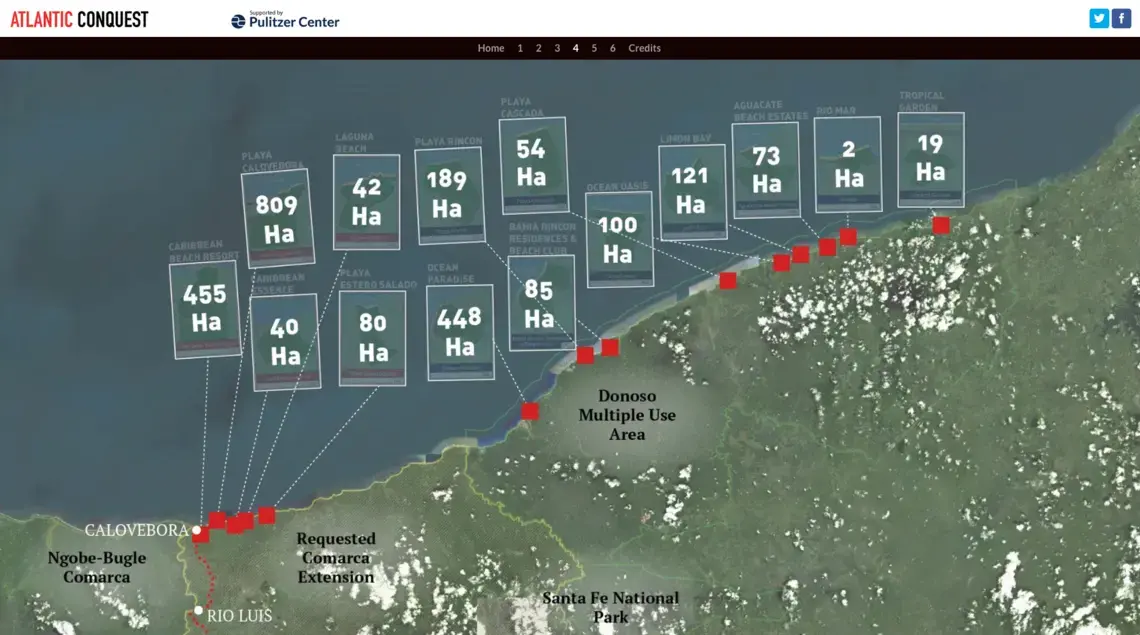Select the 54 Ha Playa Cascada card
1140x635 pixels.
click(x=533, y=164)
